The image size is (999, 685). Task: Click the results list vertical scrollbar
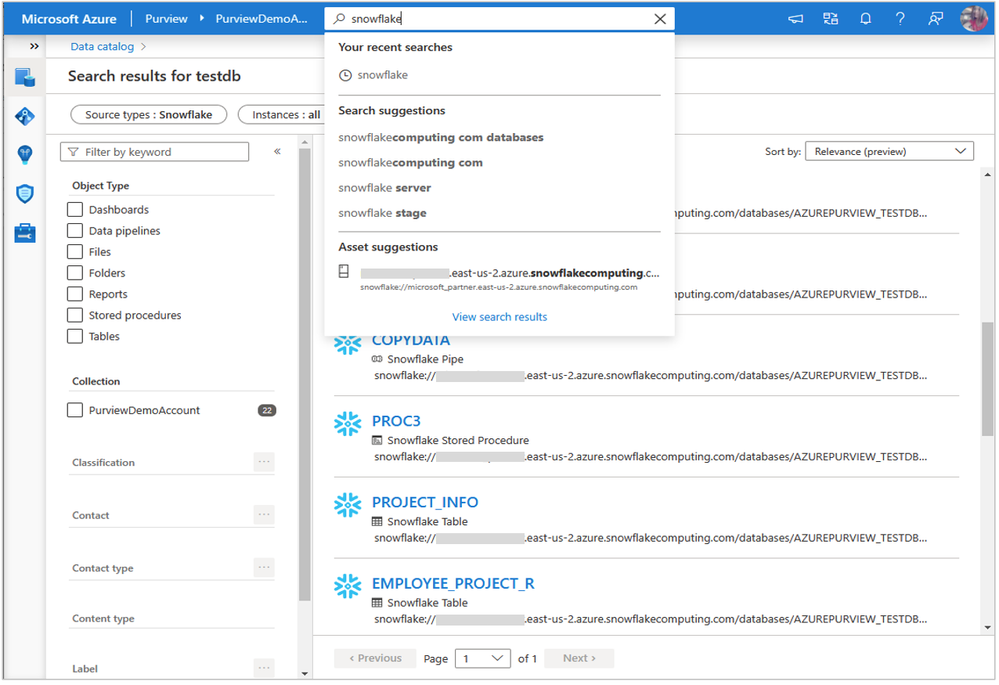988,379
